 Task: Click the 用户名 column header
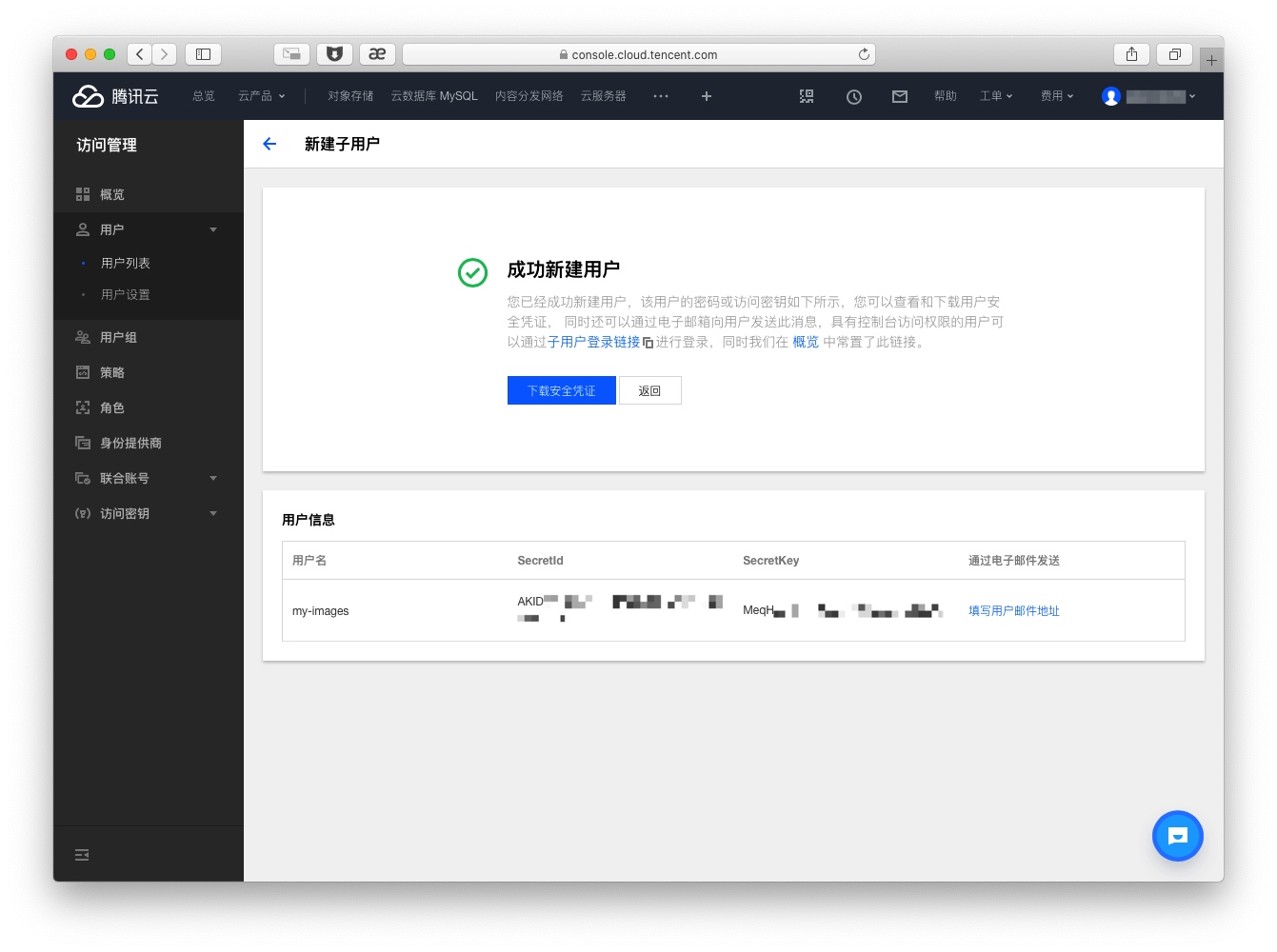tap(309, 561)
